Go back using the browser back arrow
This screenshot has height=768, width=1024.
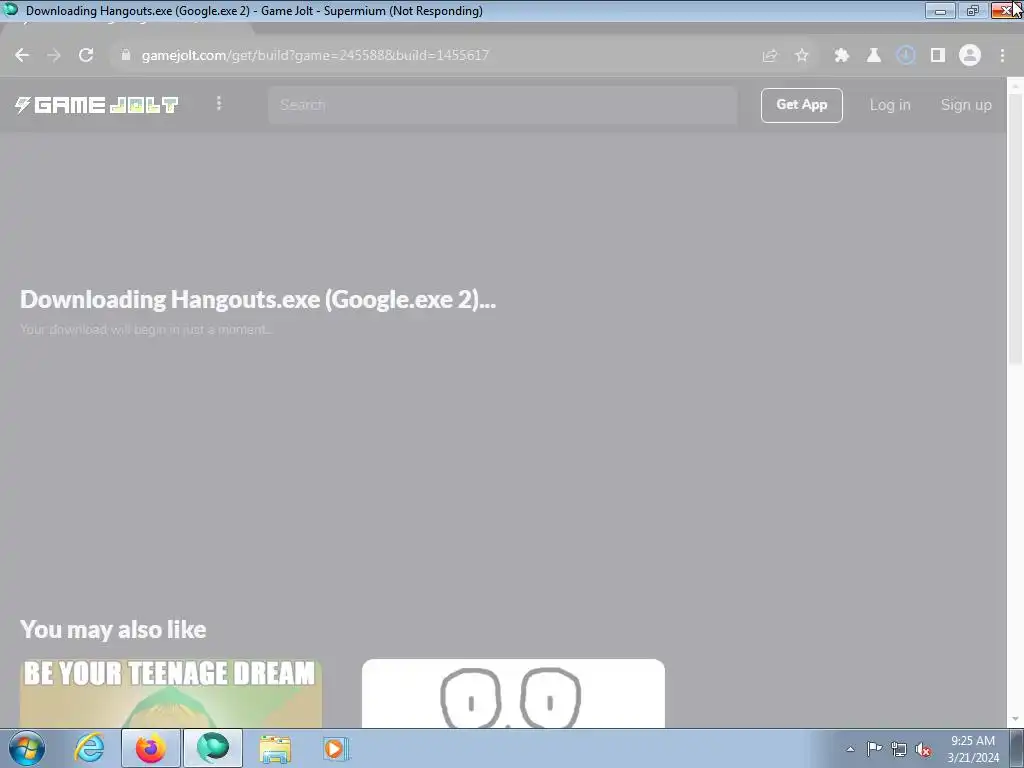click(22, 56)
